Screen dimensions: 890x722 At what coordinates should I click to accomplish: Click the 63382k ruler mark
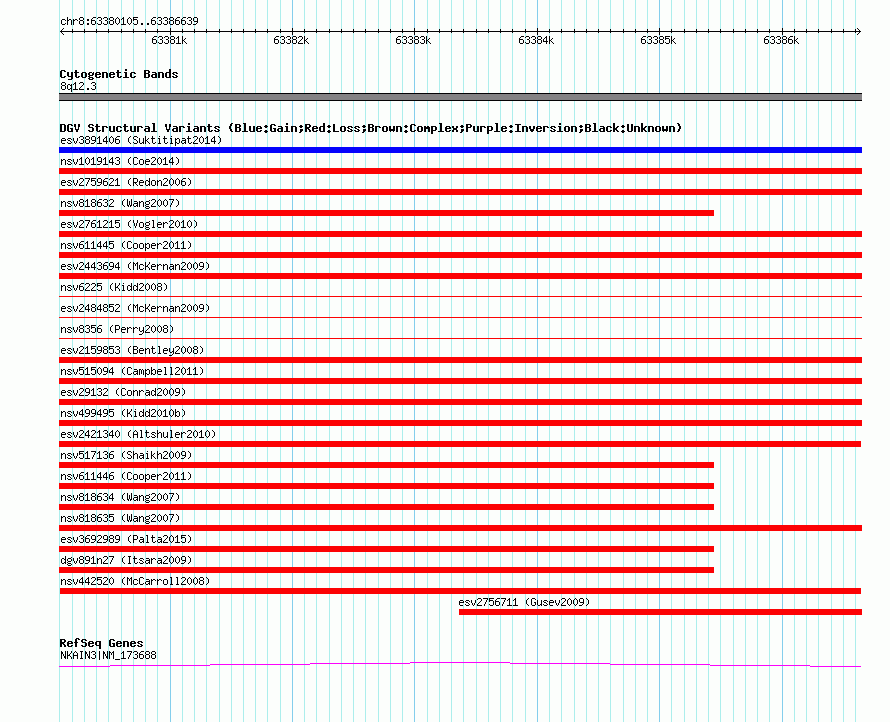(291, 40)
